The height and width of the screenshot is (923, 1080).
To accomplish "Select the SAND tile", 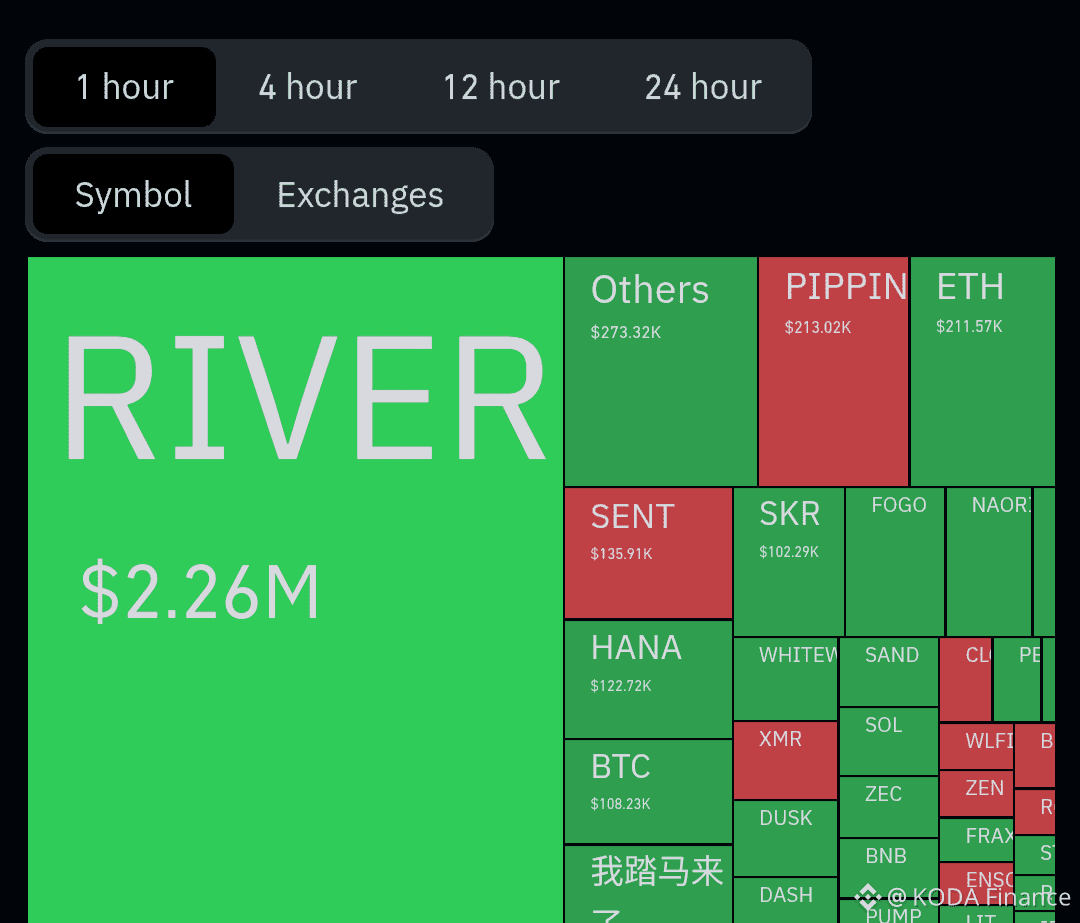I will [x=889, y=672].
